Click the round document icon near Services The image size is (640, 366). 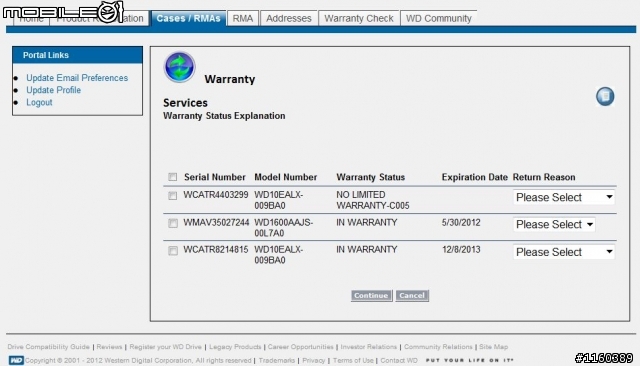605,97
